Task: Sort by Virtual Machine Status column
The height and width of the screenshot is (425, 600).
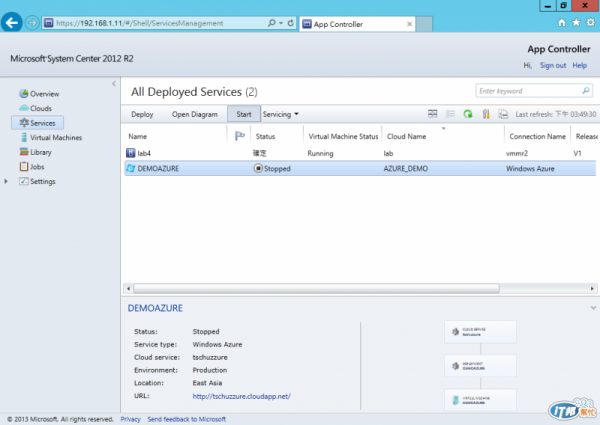Action: (343, 137)
